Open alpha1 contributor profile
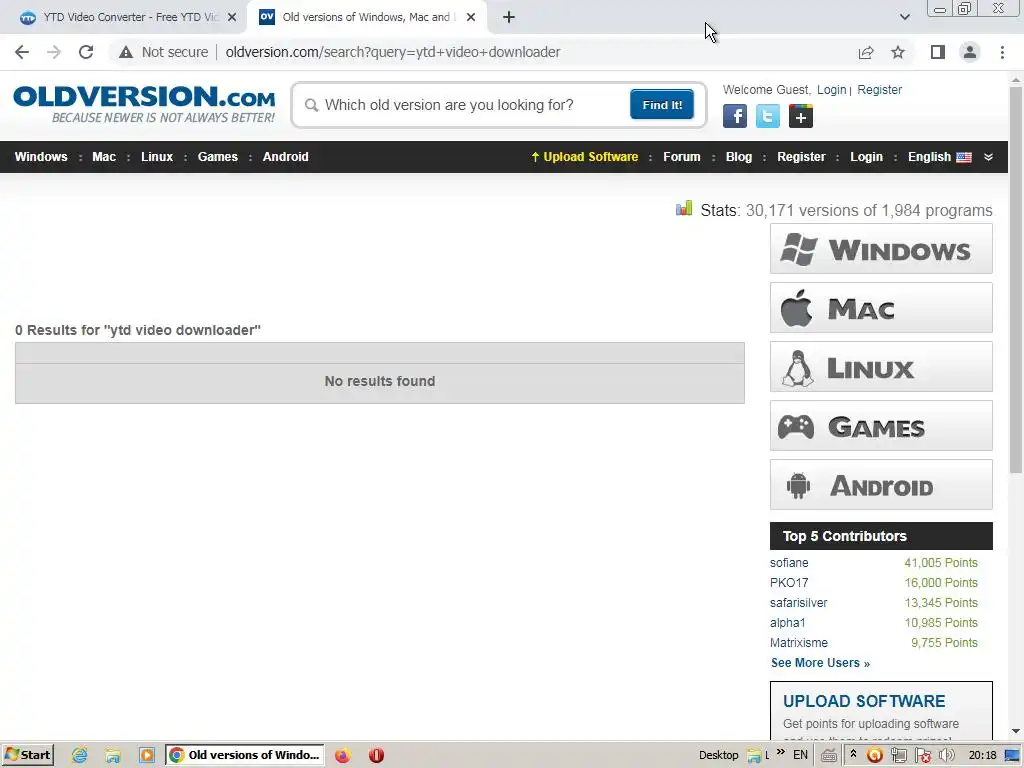This screenshot has height=768, width=1024. point(788,623)
